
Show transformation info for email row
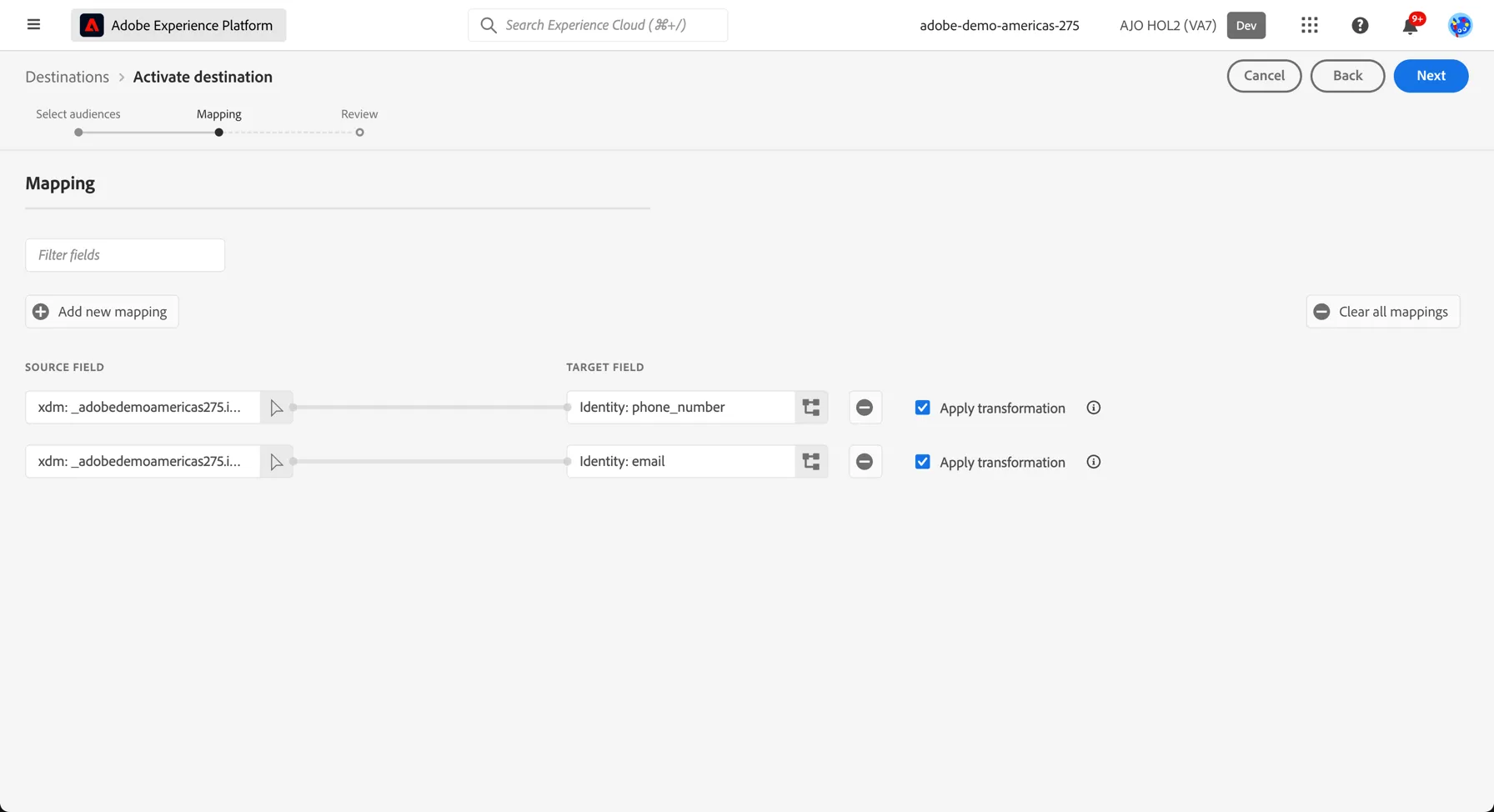pos(1094,462)
